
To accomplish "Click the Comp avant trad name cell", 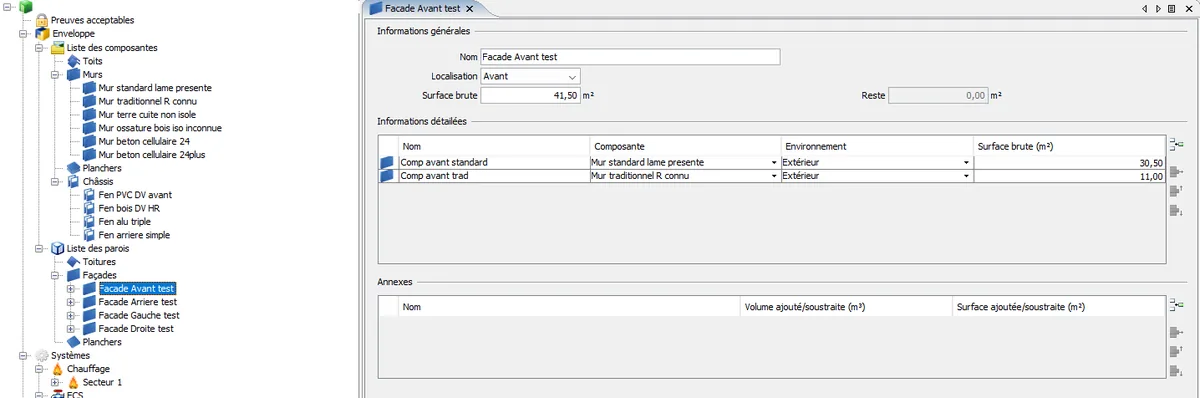I will tap(495, 176).
